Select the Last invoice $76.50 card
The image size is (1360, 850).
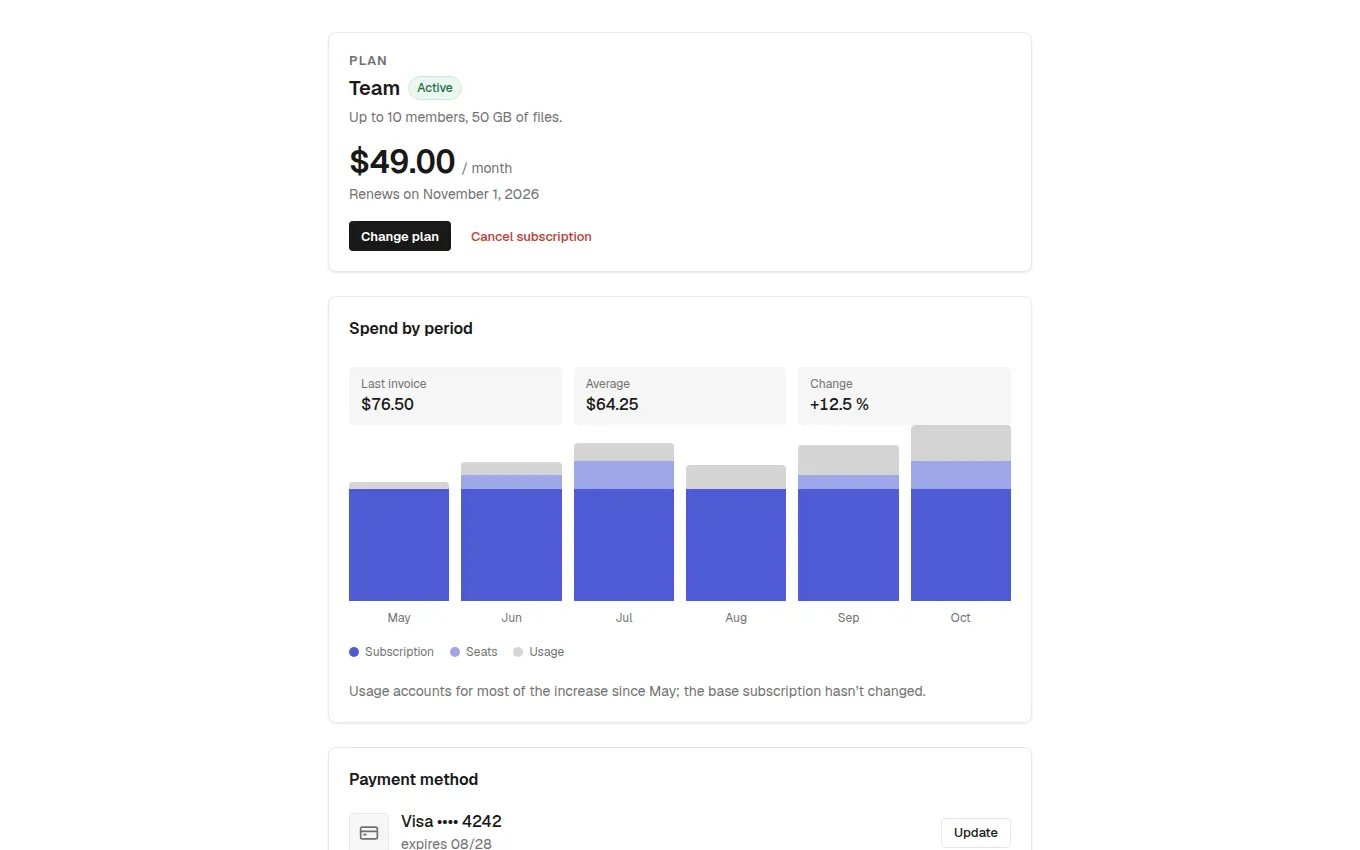455,395
